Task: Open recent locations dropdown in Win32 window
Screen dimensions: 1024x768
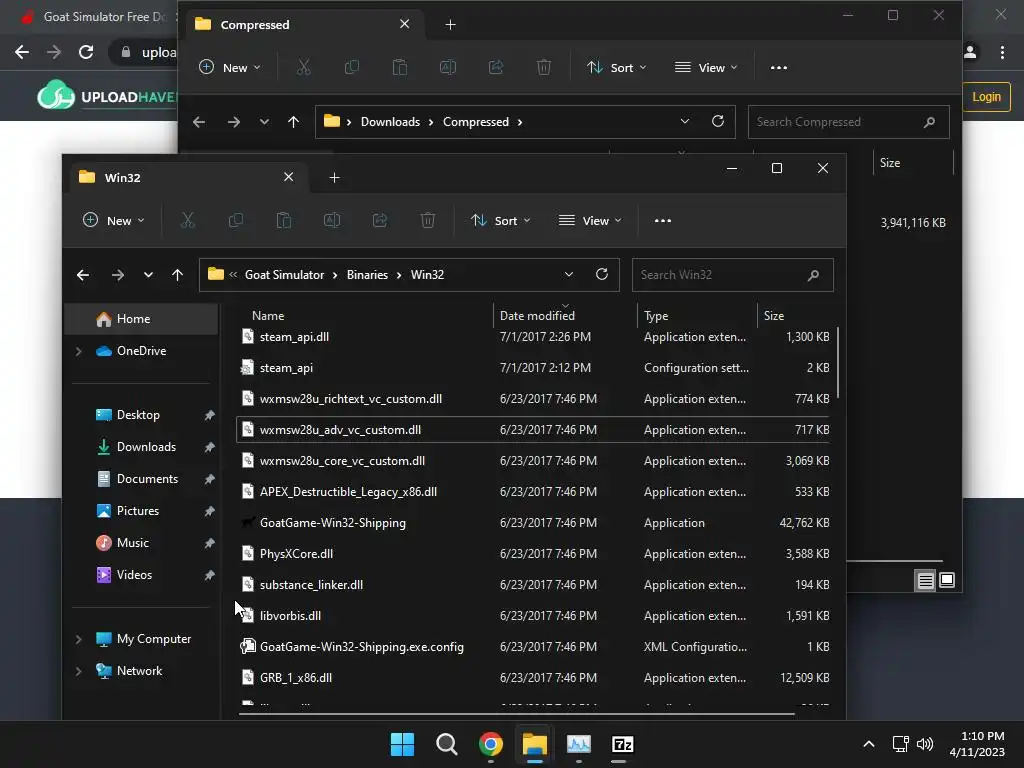Action: click(x=148, y=275)
